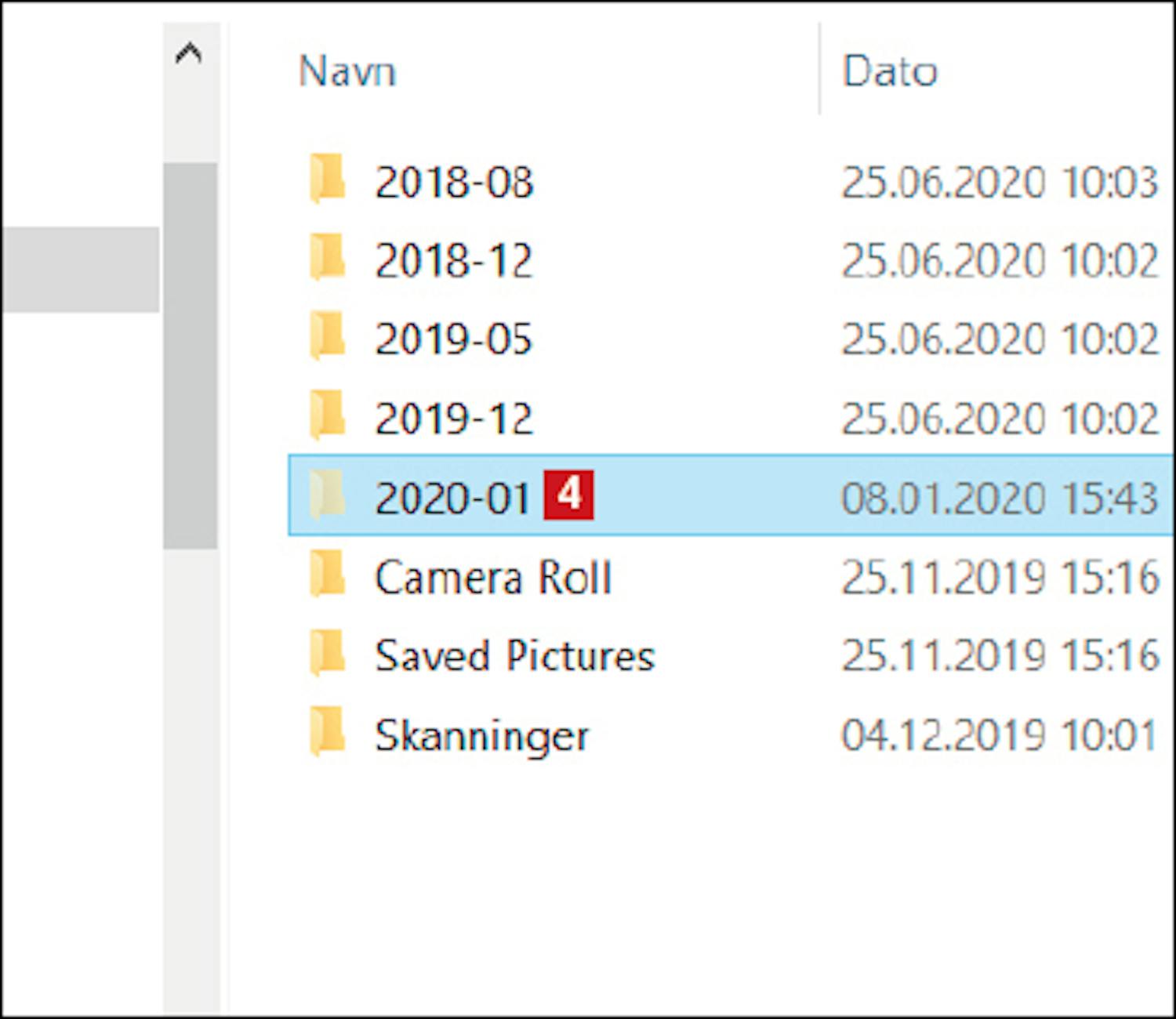Click the vertical scrollbar thumb
This screenshot has height=1019, width=1176.
tap(190, 355)
